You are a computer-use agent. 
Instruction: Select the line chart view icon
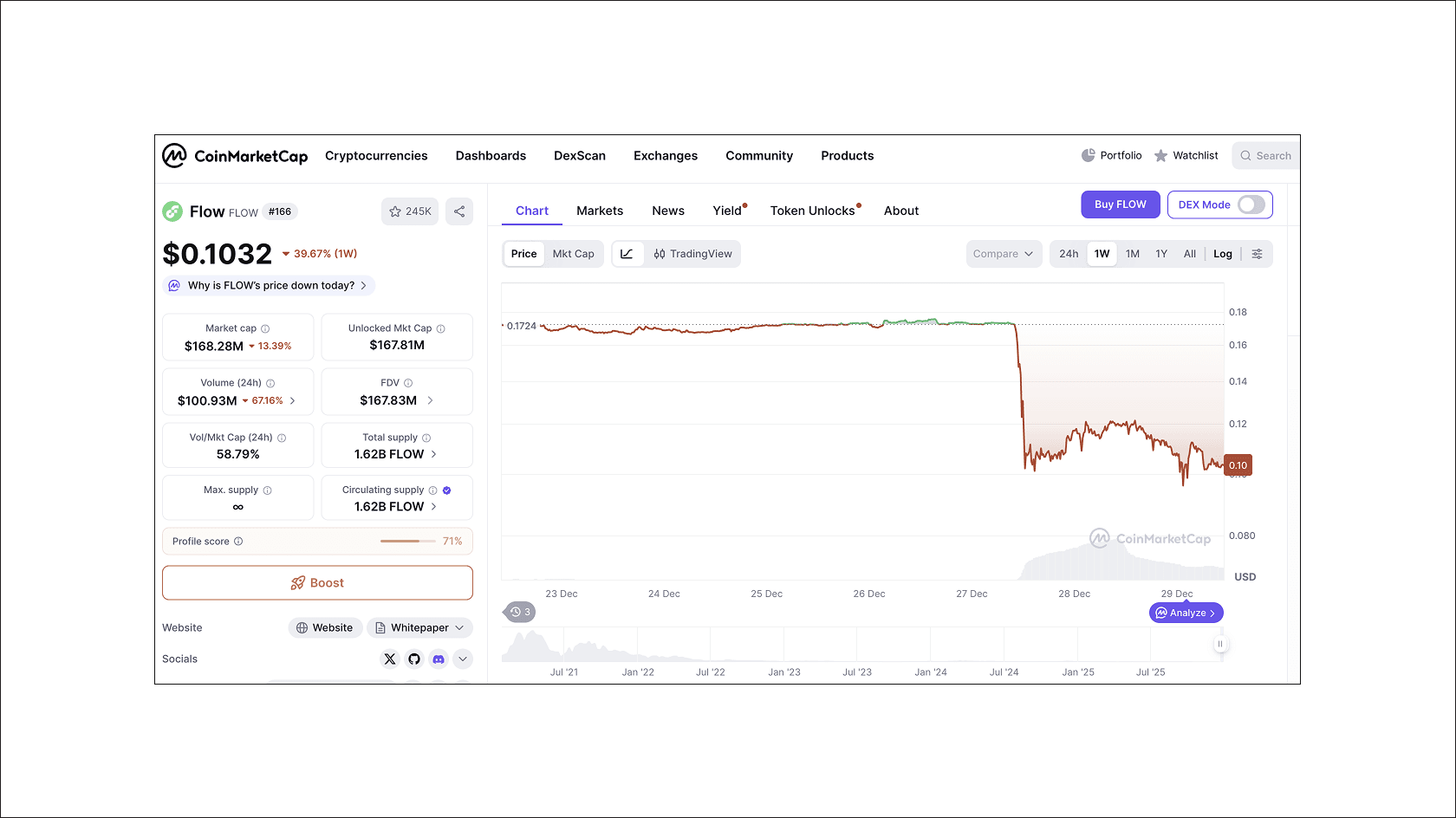tap(627, 253)
